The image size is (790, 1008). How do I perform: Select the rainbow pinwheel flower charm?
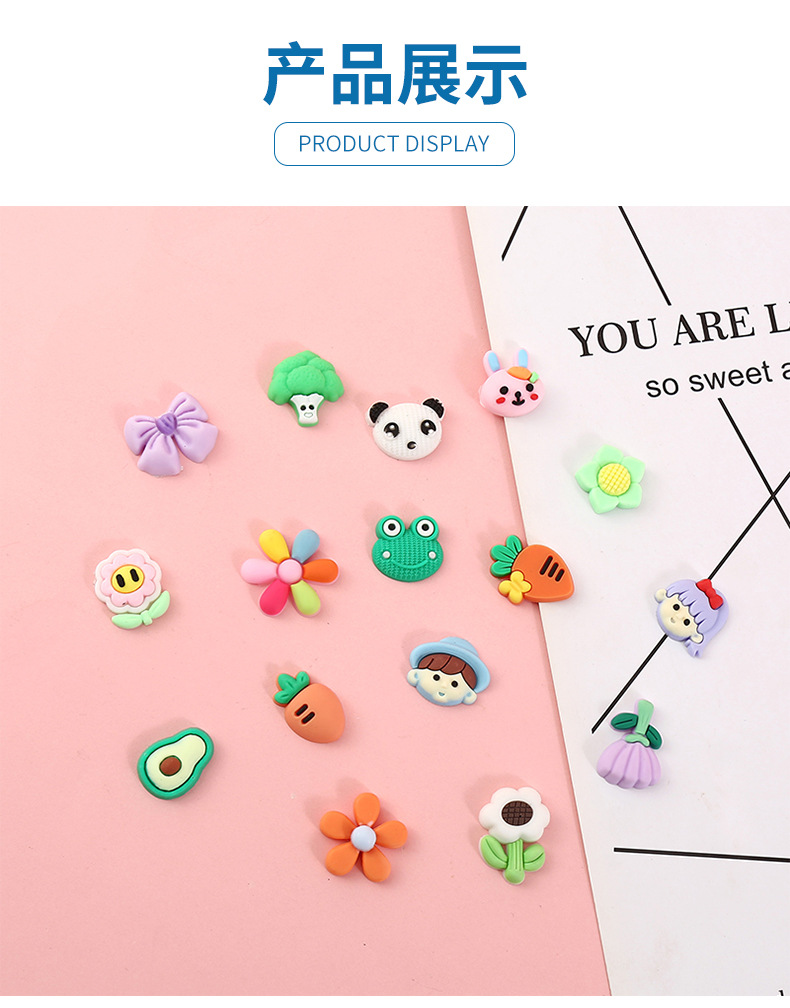tap(289, 572)
